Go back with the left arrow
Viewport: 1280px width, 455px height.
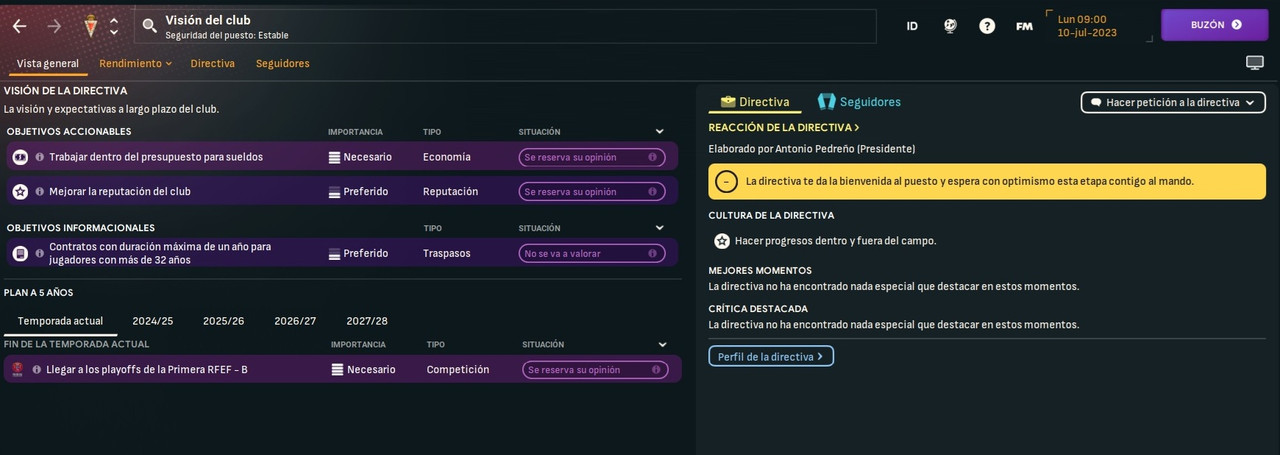tap(19, 26)
